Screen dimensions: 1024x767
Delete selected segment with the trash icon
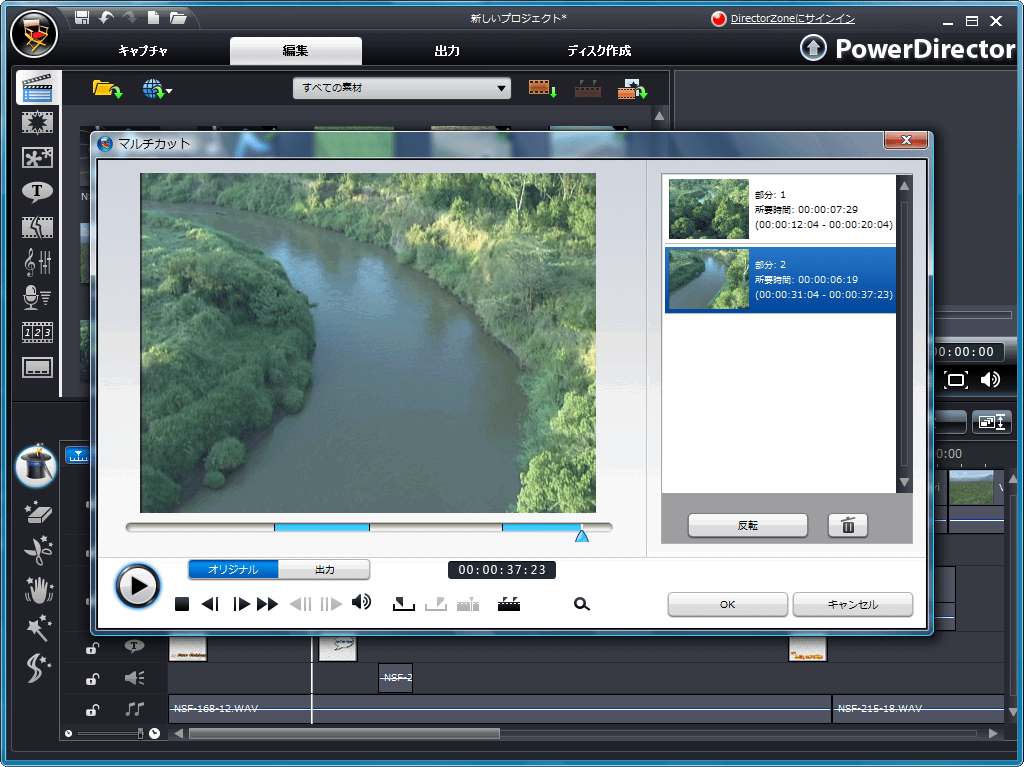848,526
